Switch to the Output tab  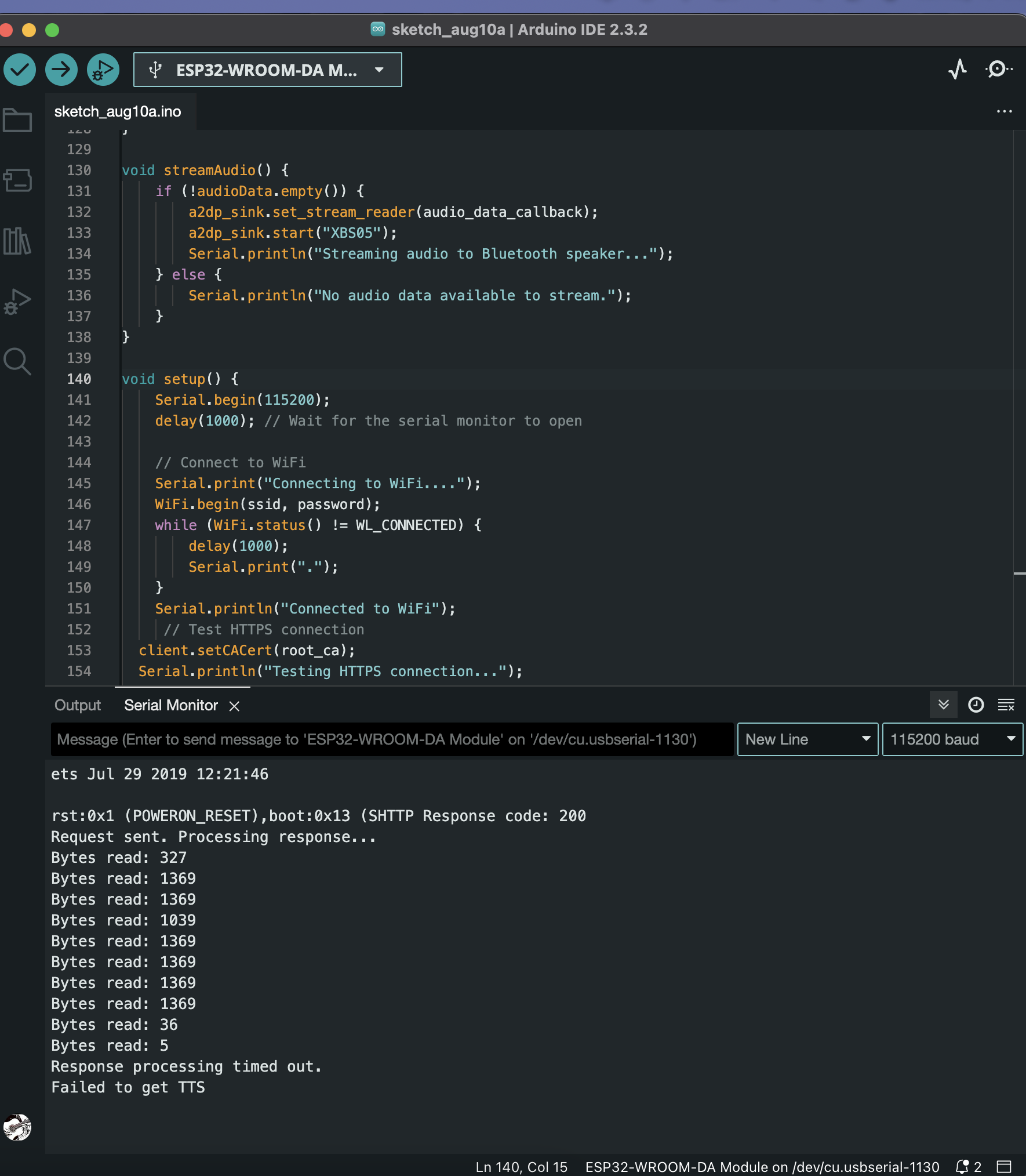tap(78, 705)
